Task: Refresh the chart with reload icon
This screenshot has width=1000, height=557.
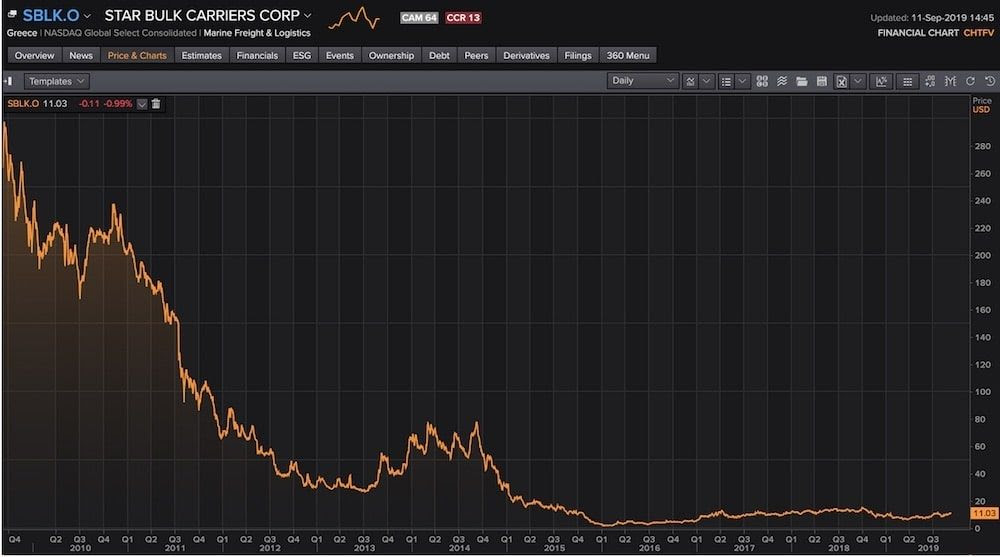Action: pos(970,81)
